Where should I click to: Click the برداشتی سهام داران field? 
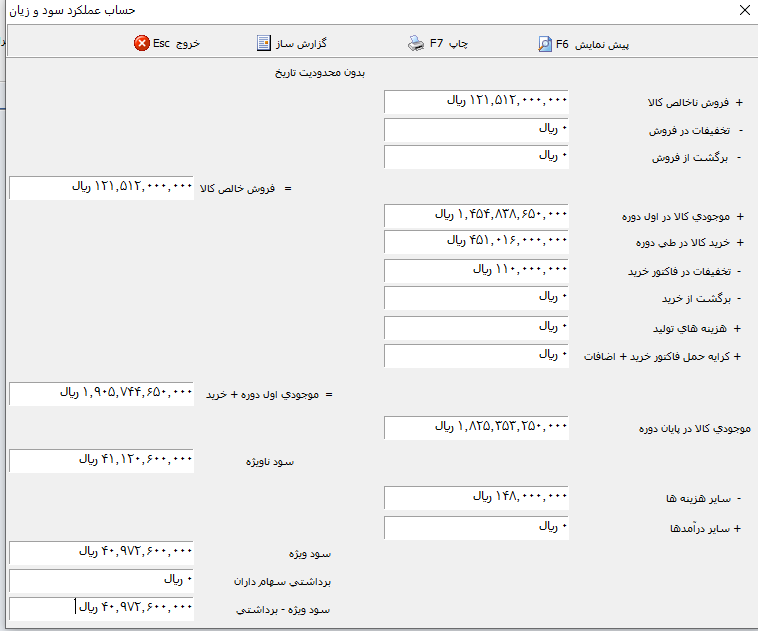click(101, 581)
